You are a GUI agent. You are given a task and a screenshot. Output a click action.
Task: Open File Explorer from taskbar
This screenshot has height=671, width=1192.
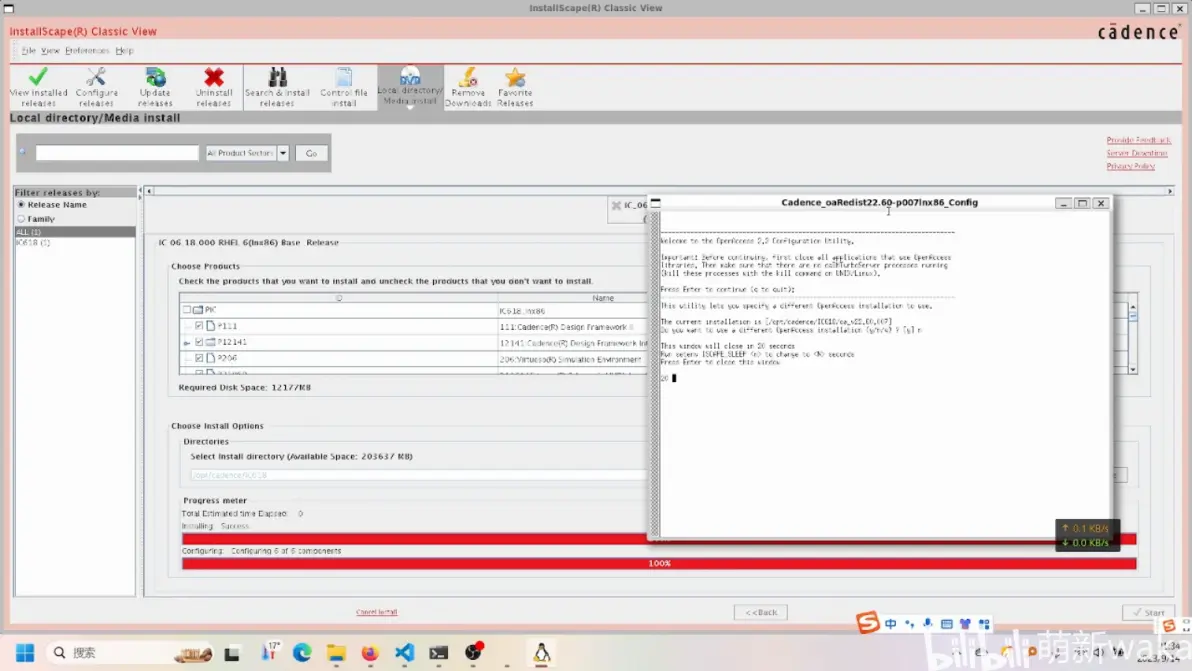click(336, 653)
